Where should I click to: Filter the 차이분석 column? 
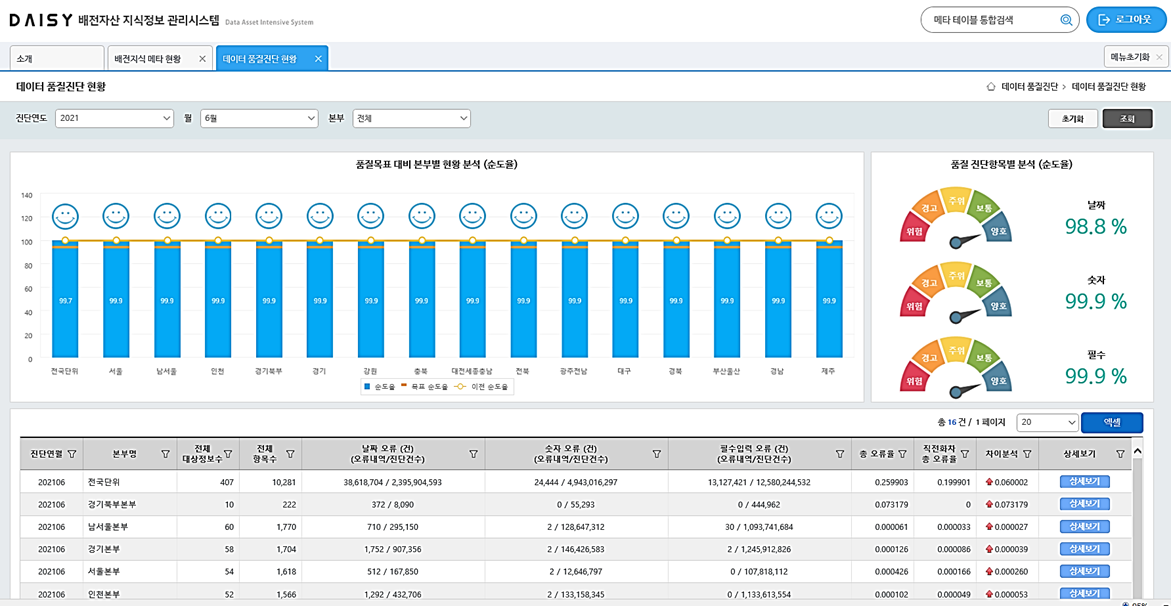1026,454
